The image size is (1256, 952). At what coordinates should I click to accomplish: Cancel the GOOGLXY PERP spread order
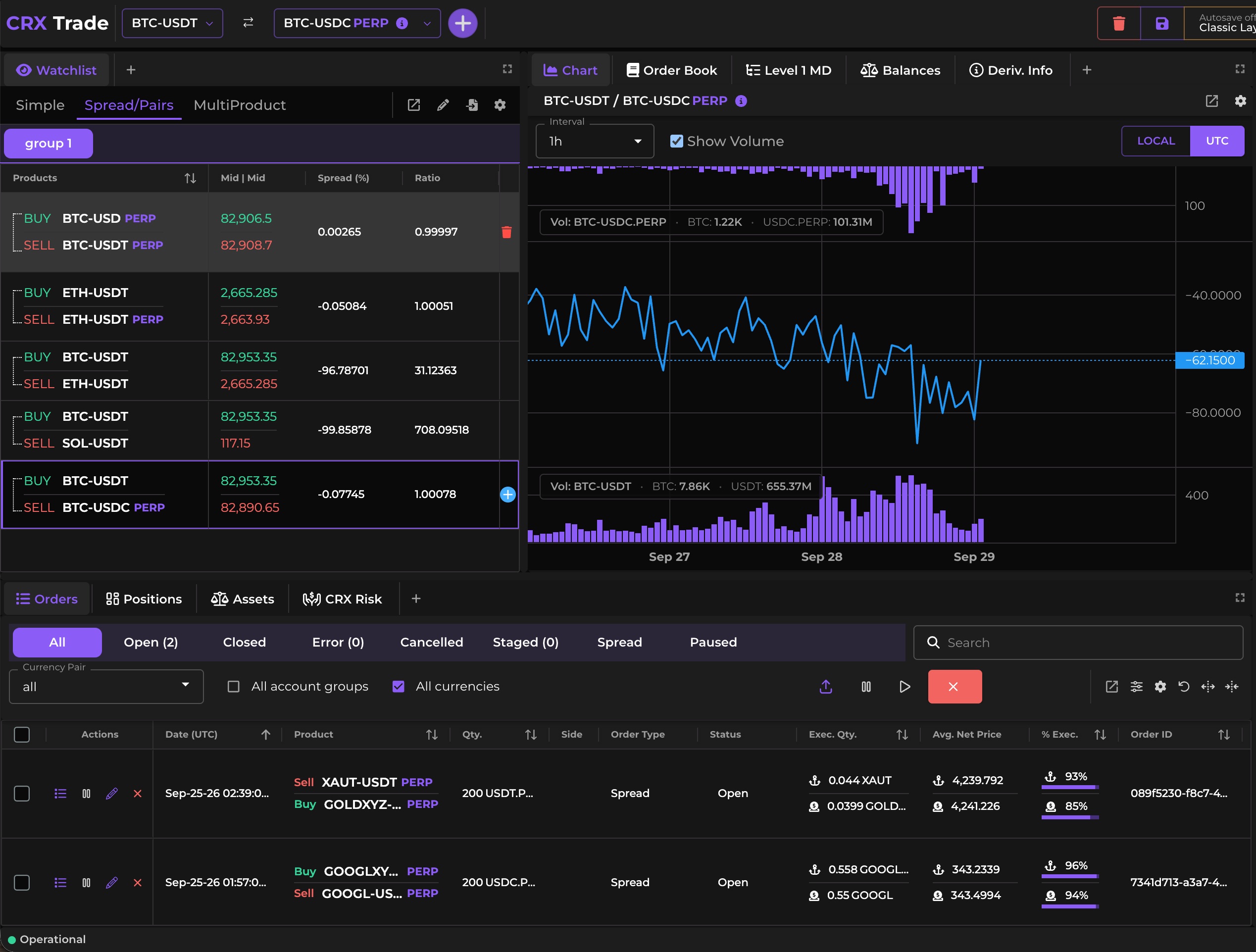pyautogui.click(x=138, y=882)
